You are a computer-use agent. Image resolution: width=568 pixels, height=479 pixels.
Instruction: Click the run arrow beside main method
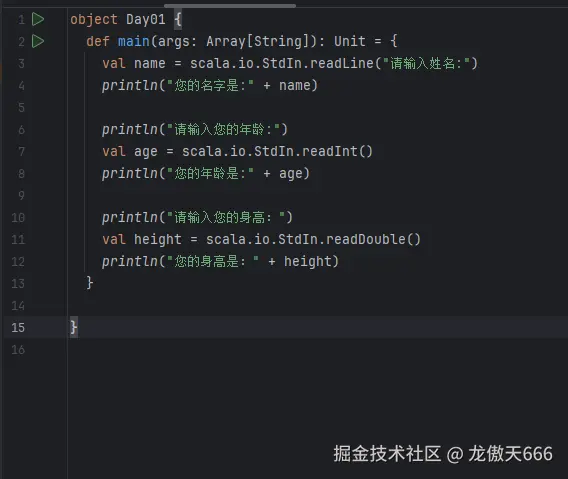38,41
